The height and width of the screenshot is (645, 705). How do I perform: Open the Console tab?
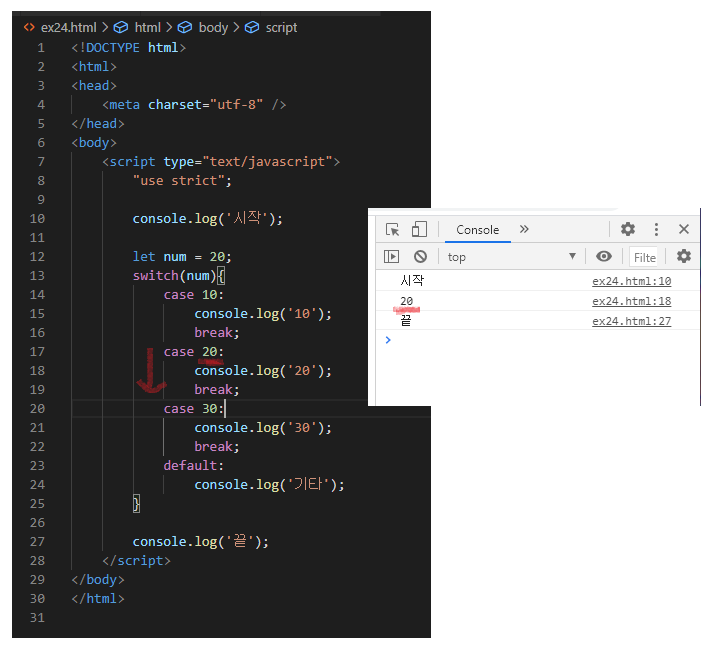477,230
